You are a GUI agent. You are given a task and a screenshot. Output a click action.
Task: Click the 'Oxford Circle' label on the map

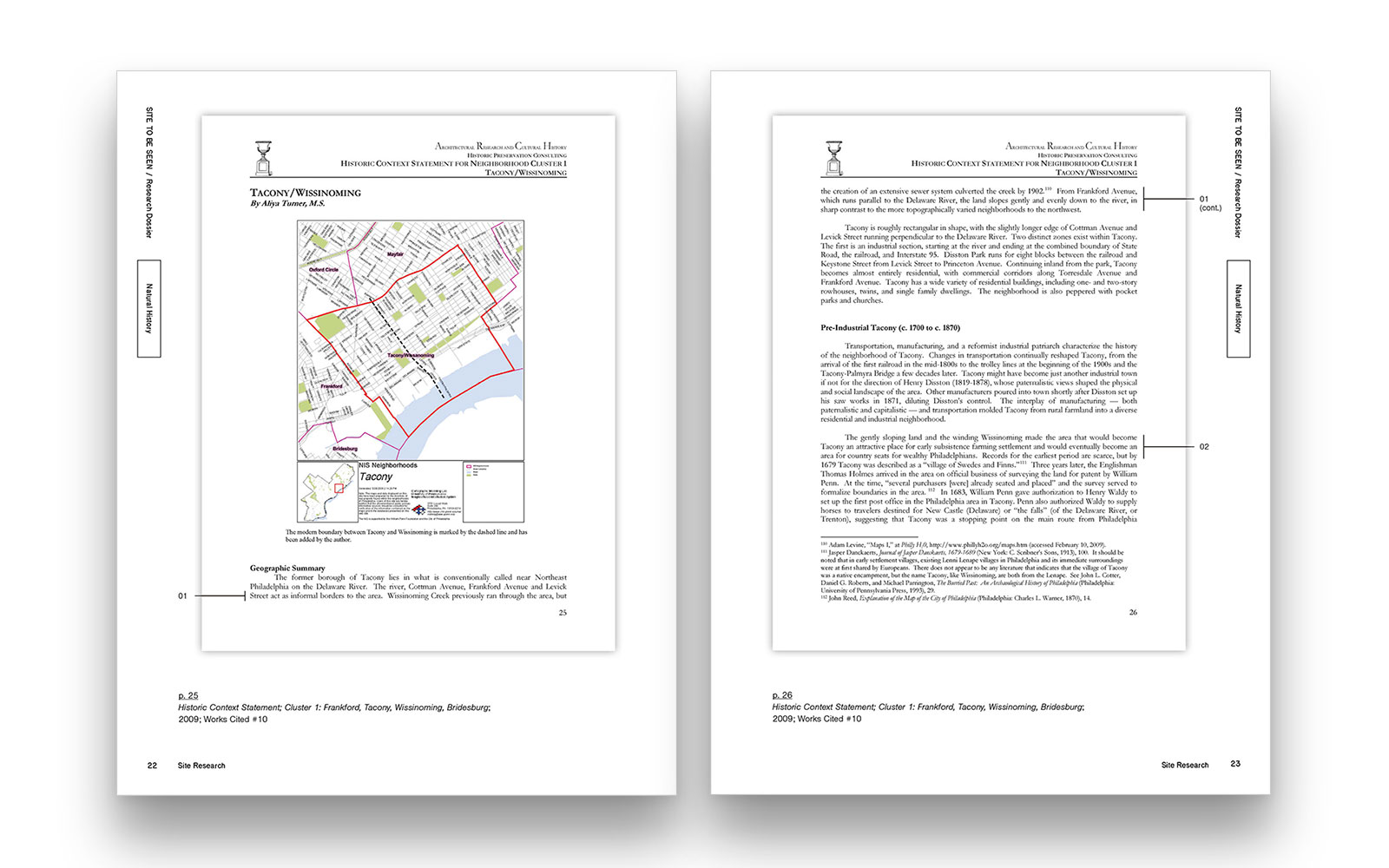(324, 270)
